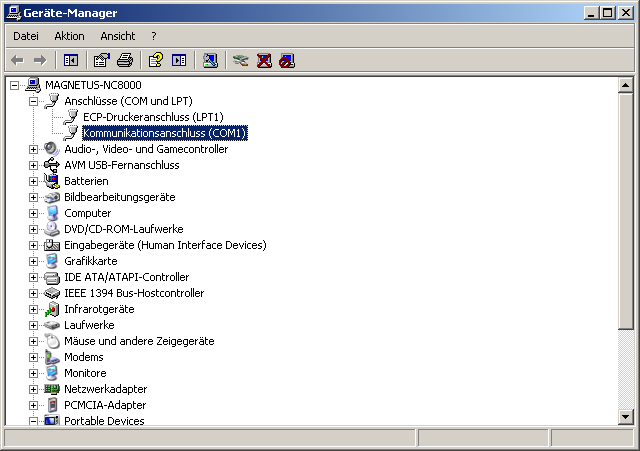Click the disc drive icon for DVD/CD-ROM-Laufwerke
Image resolution: width=640 pixels, height=451 pixels.
tap(52, 229)
